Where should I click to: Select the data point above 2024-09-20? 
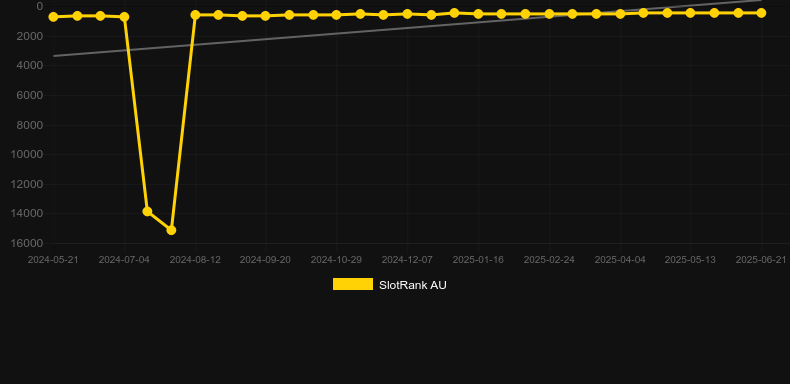pos(266,16)
